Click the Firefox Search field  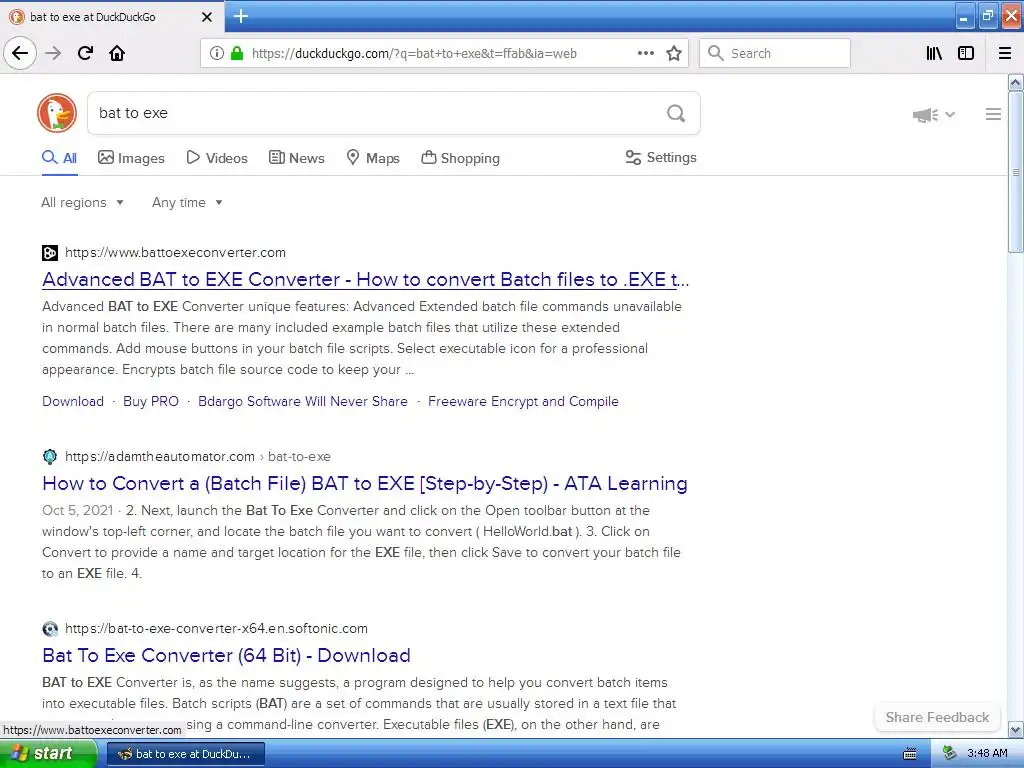pos(775,53)
